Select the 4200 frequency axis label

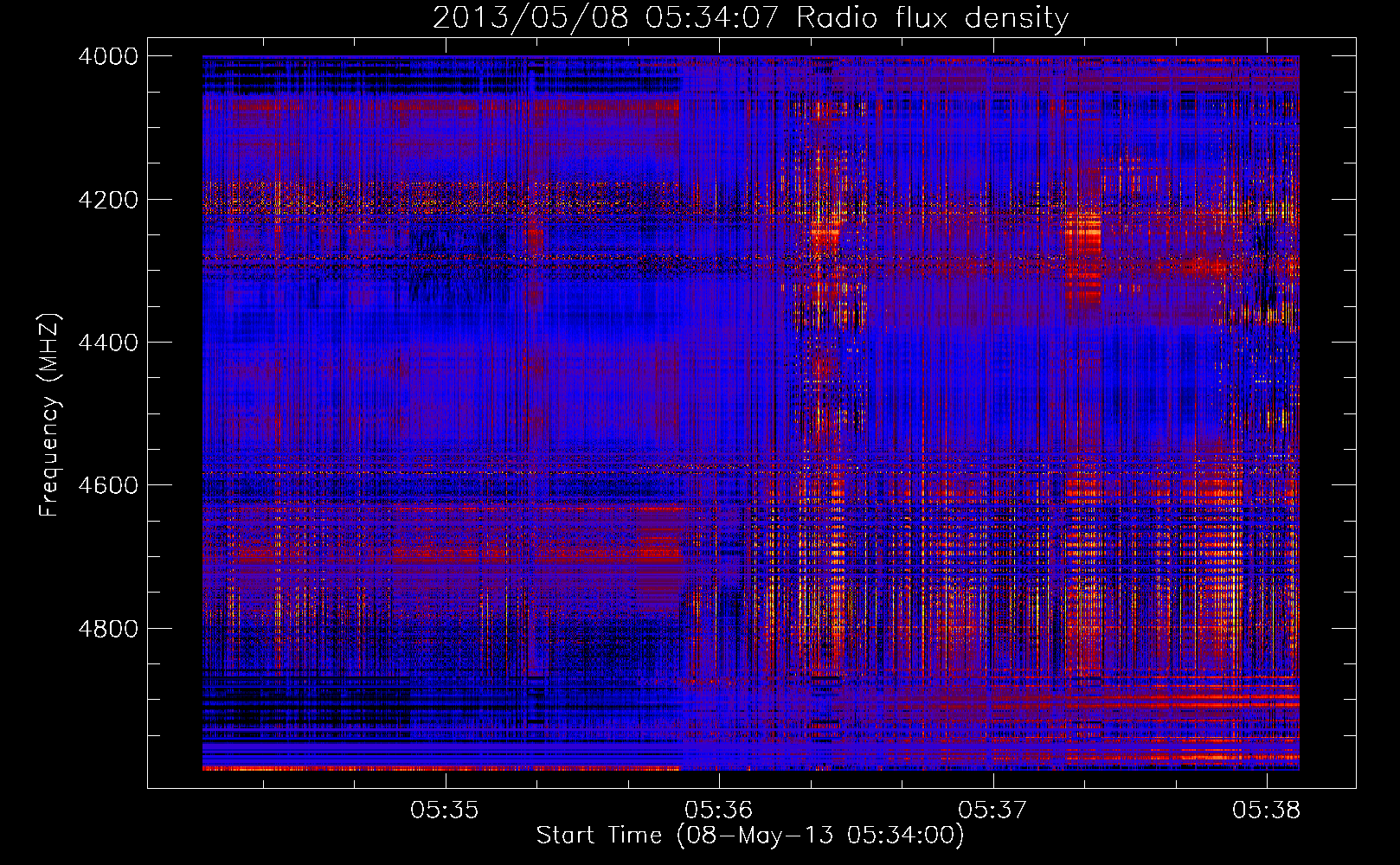pos(108,200)
